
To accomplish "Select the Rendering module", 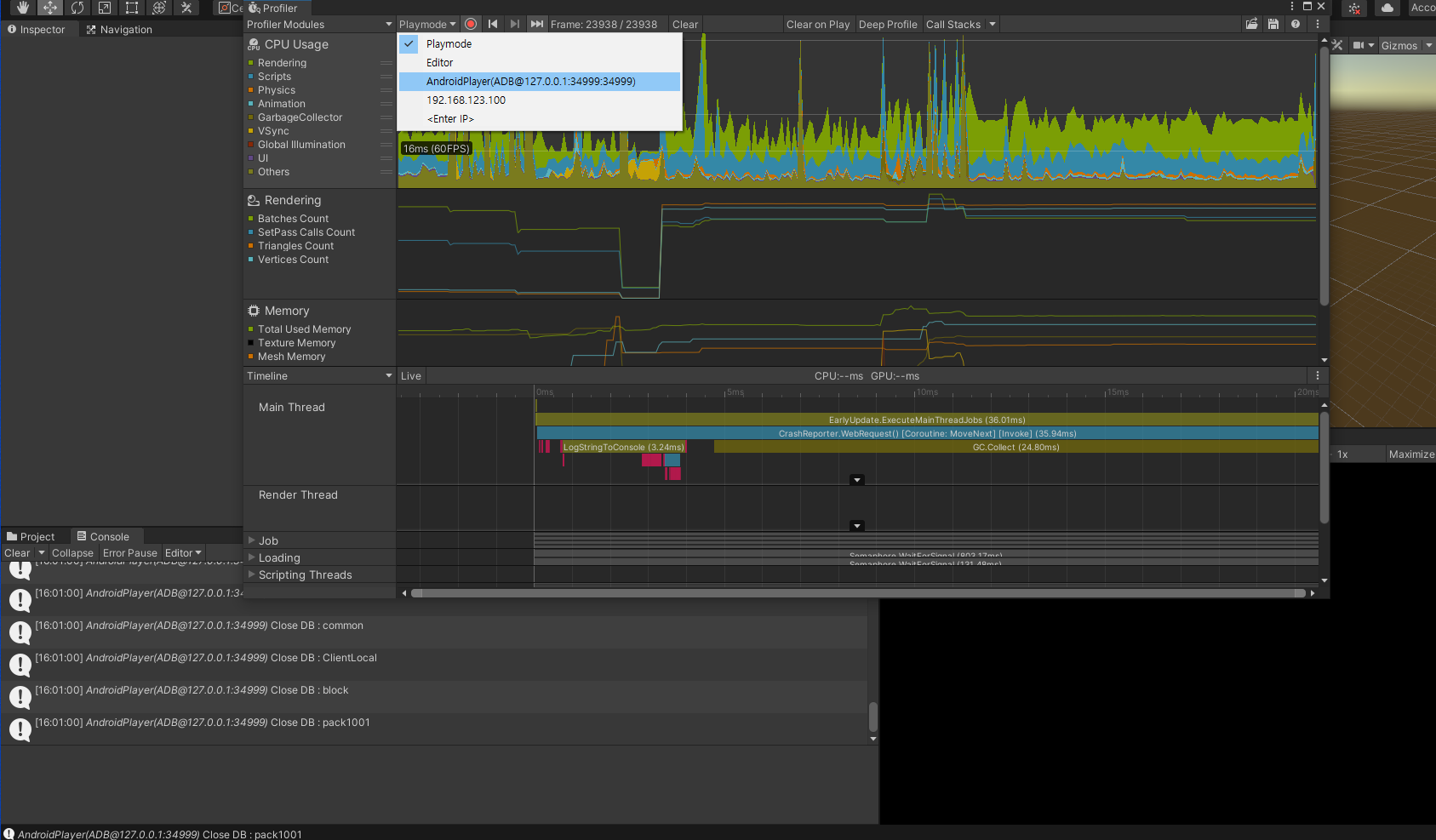I will (292, 200).
